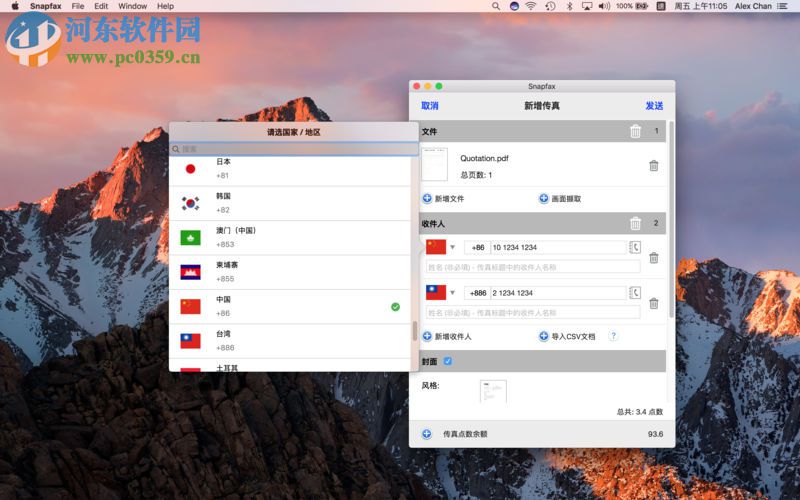Select the Cambodia flag in the country list
Viewport: 800px width, 500px height.
coord(190,272)
